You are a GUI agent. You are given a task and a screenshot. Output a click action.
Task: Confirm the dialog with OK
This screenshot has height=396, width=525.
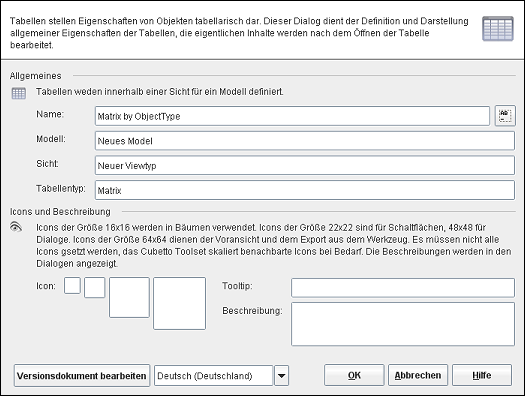[x=354, y=375]
